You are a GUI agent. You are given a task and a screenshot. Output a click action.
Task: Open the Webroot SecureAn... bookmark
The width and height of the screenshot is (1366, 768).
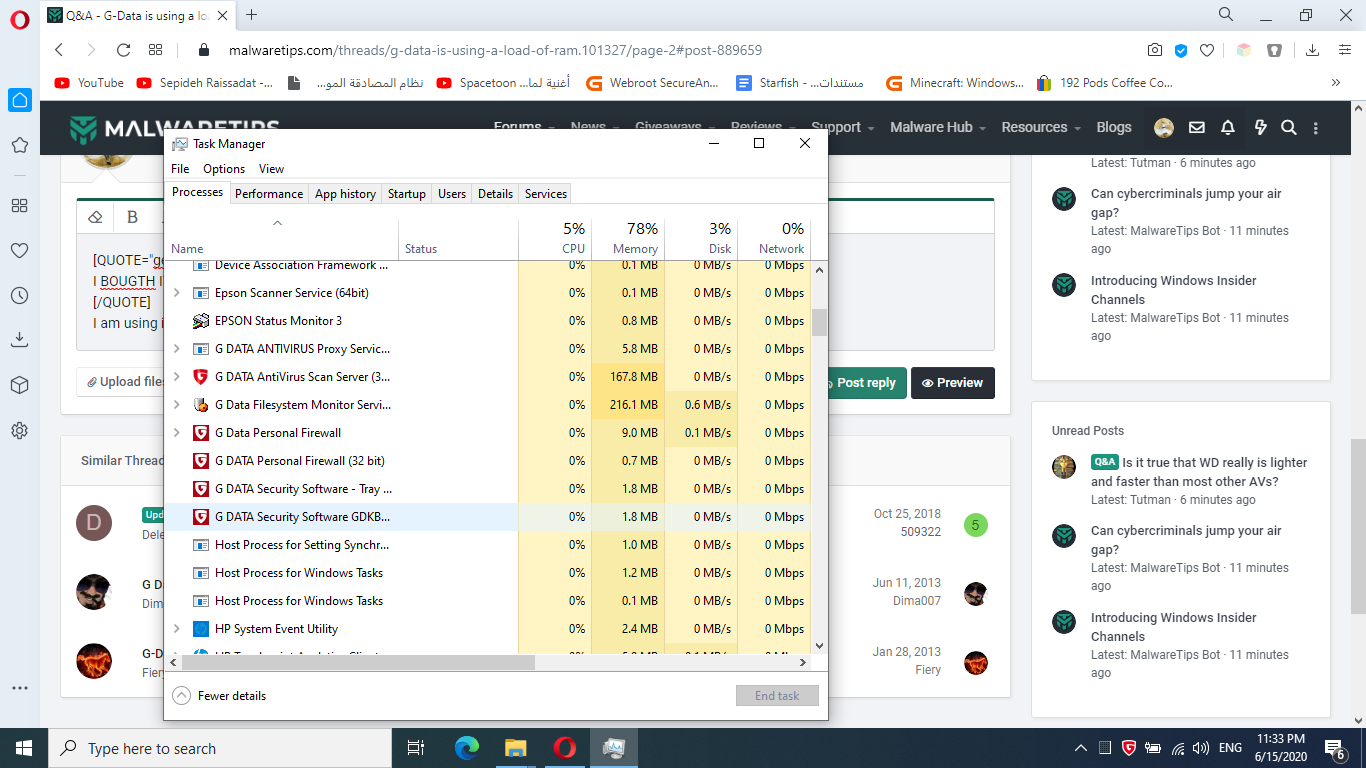pyautogui.click(x=652, y=83)
